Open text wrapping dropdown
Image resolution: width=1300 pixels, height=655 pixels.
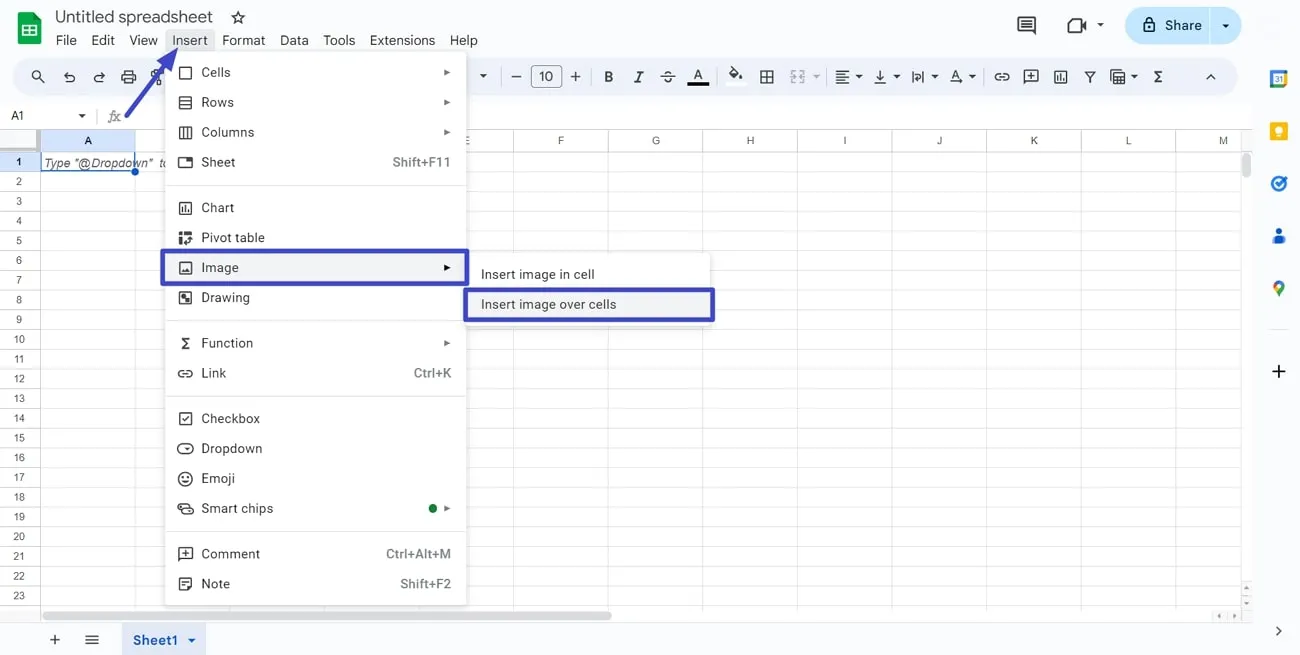point(925,77)
